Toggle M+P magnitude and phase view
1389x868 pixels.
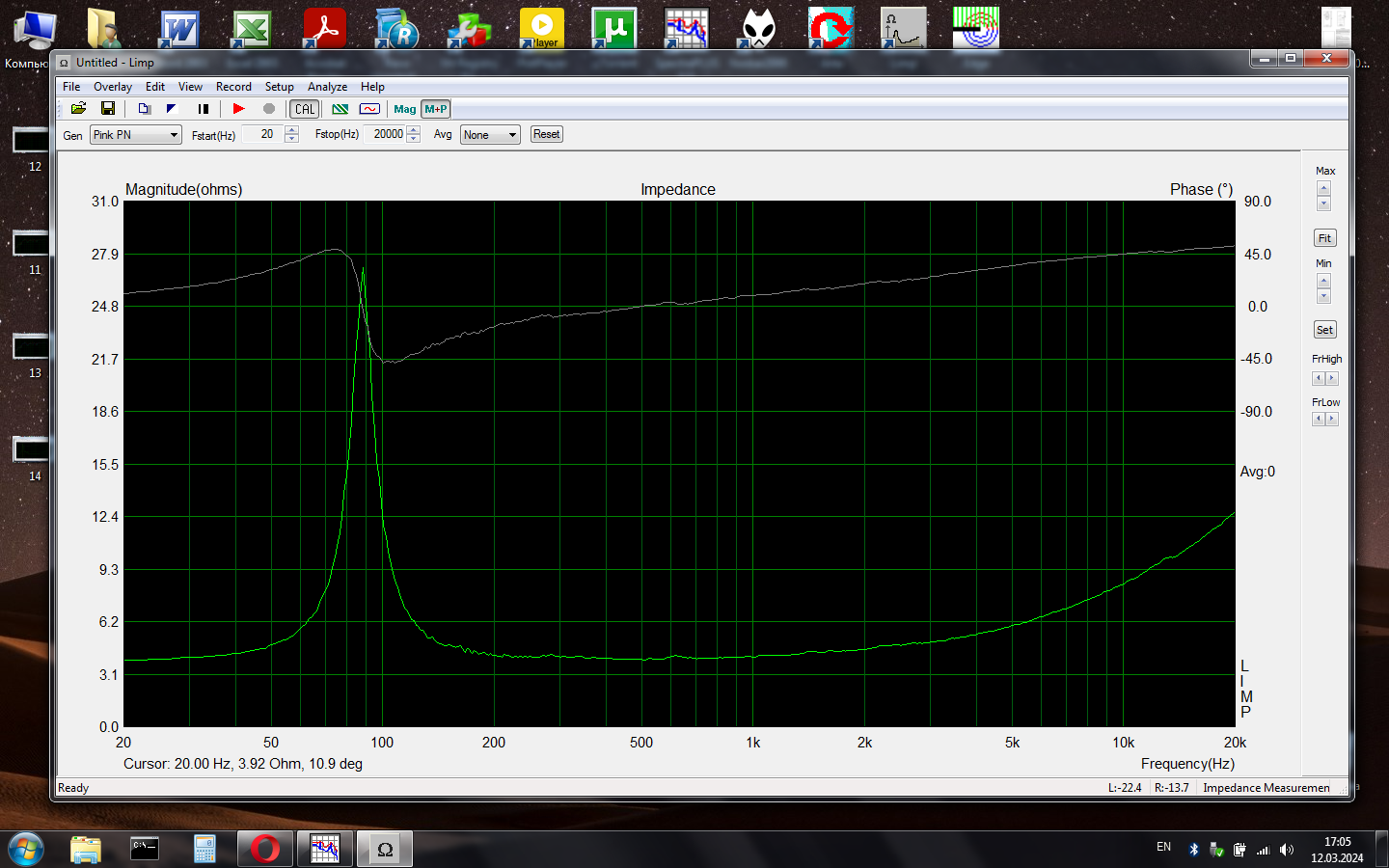436,109
